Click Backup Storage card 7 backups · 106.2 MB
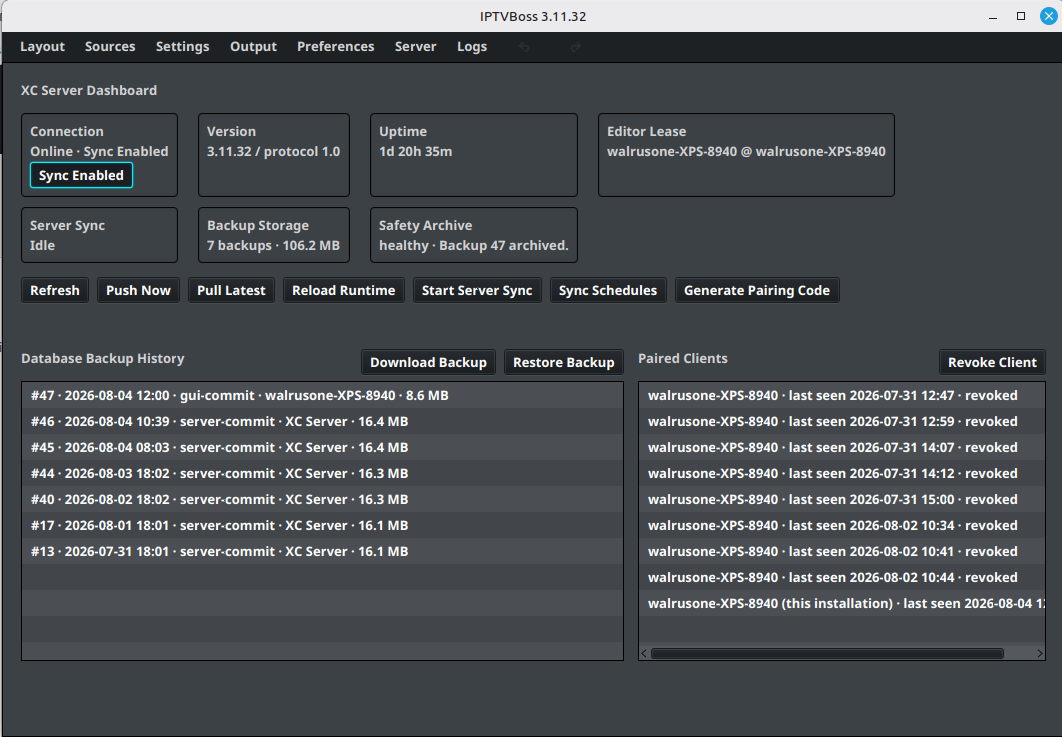 click(x=273, y=245)
